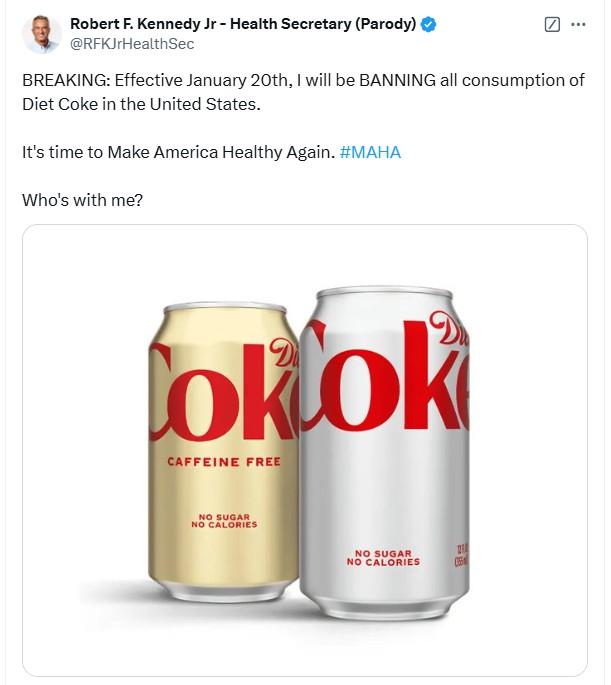611x685 pixels.
Task: Click the "Who's with me?" text
Action: 83,200
